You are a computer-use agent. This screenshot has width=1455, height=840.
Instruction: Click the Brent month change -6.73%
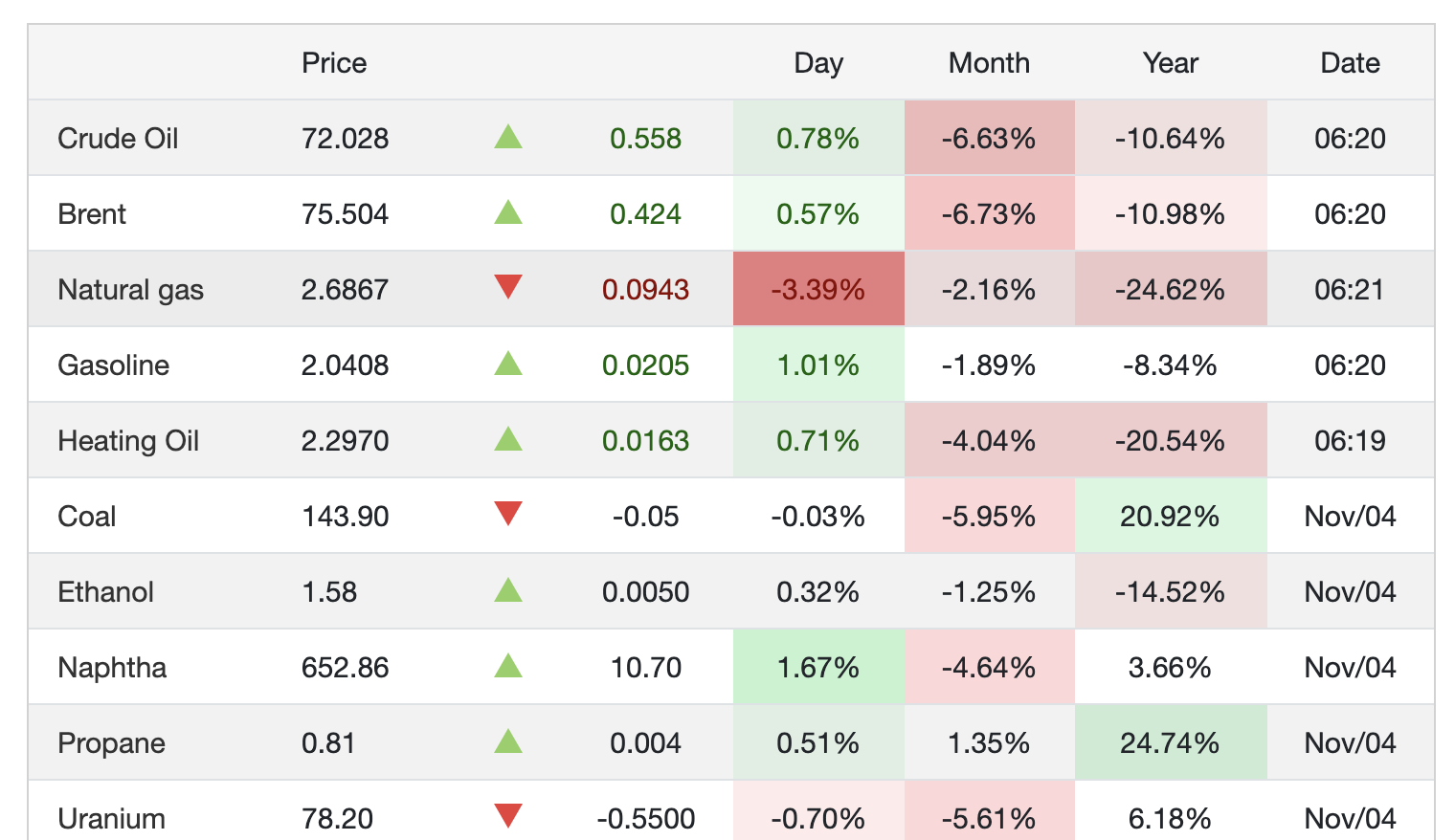click(x=989, y=214)
